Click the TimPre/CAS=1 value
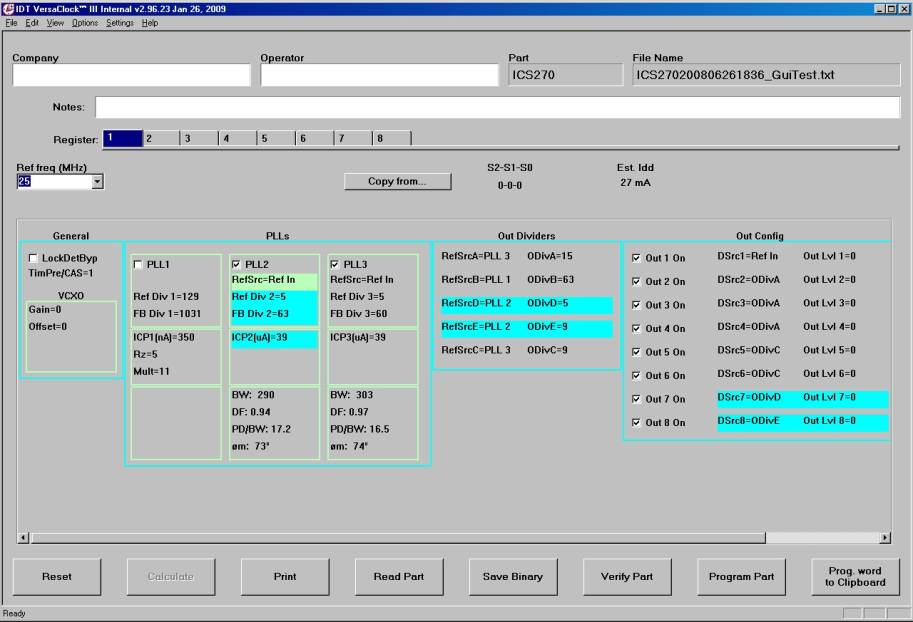This screenshot has height=622, width=913. 61,273
